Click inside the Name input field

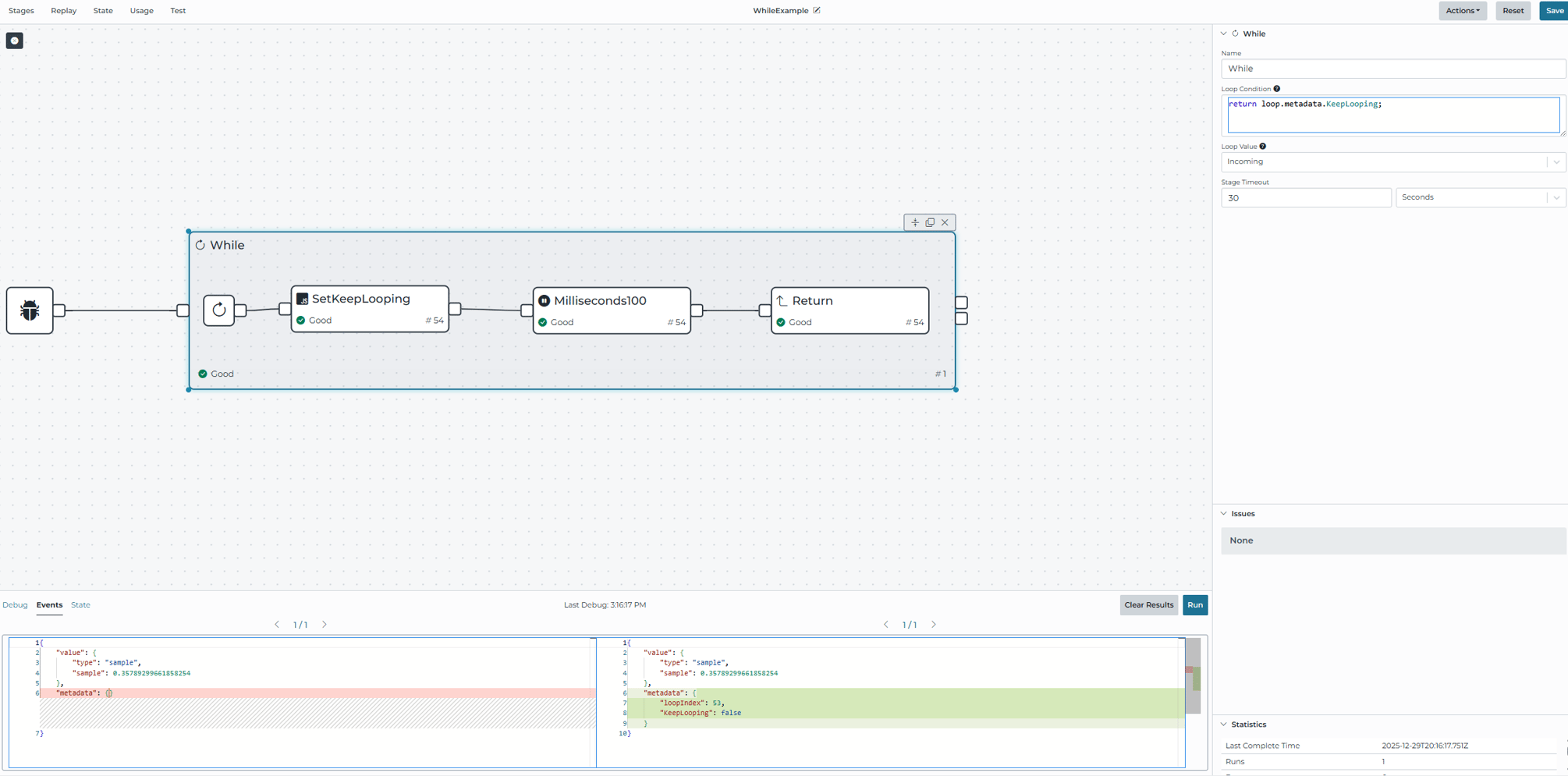pos(1392,69)
